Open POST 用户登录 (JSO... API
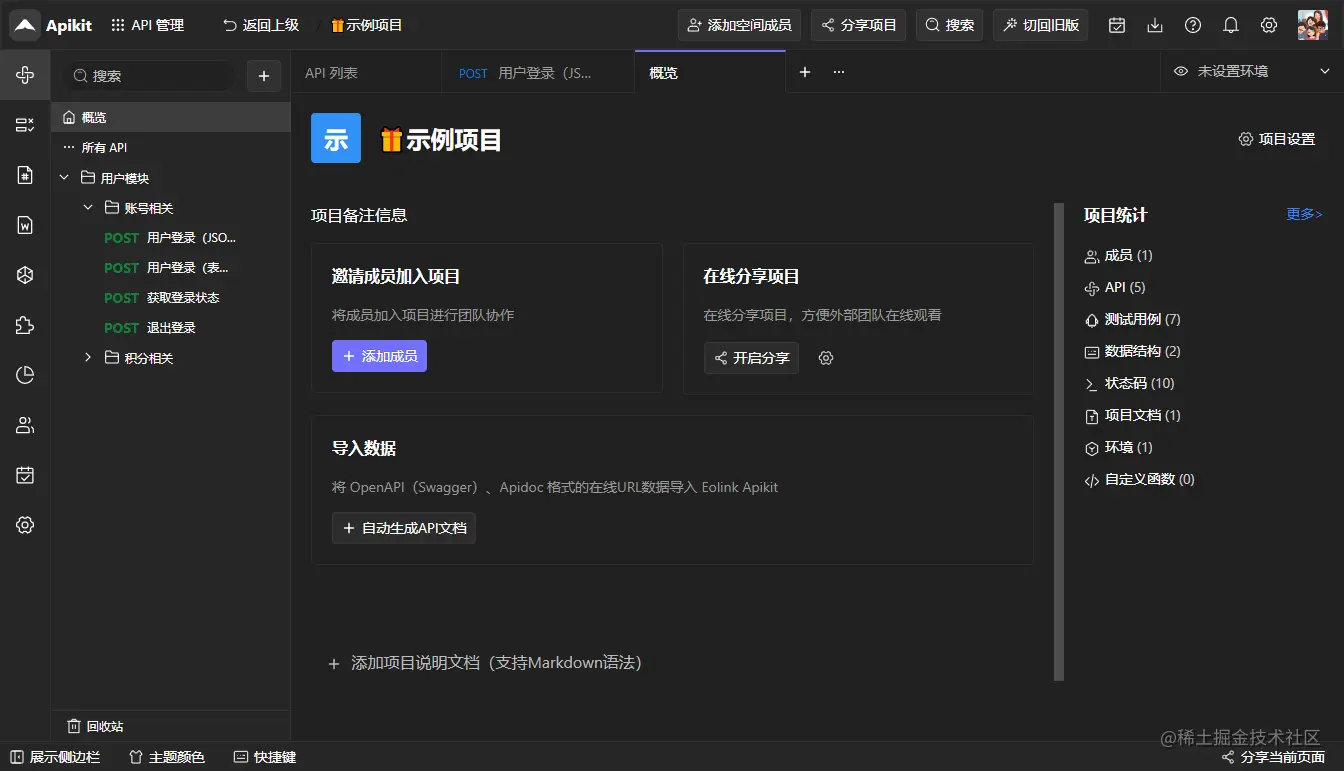Screen dimensions: 1344x771 pyautogui.click(x=171, y=238)
